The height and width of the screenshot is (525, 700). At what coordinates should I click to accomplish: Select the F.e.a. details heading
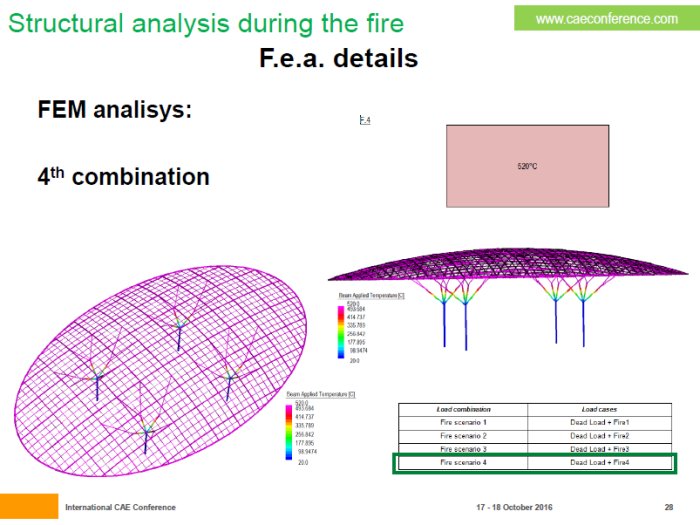tap(338, 58)
